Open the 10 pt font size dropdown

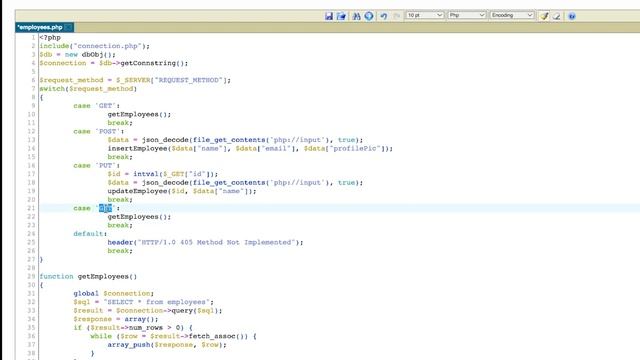(424, 15)
